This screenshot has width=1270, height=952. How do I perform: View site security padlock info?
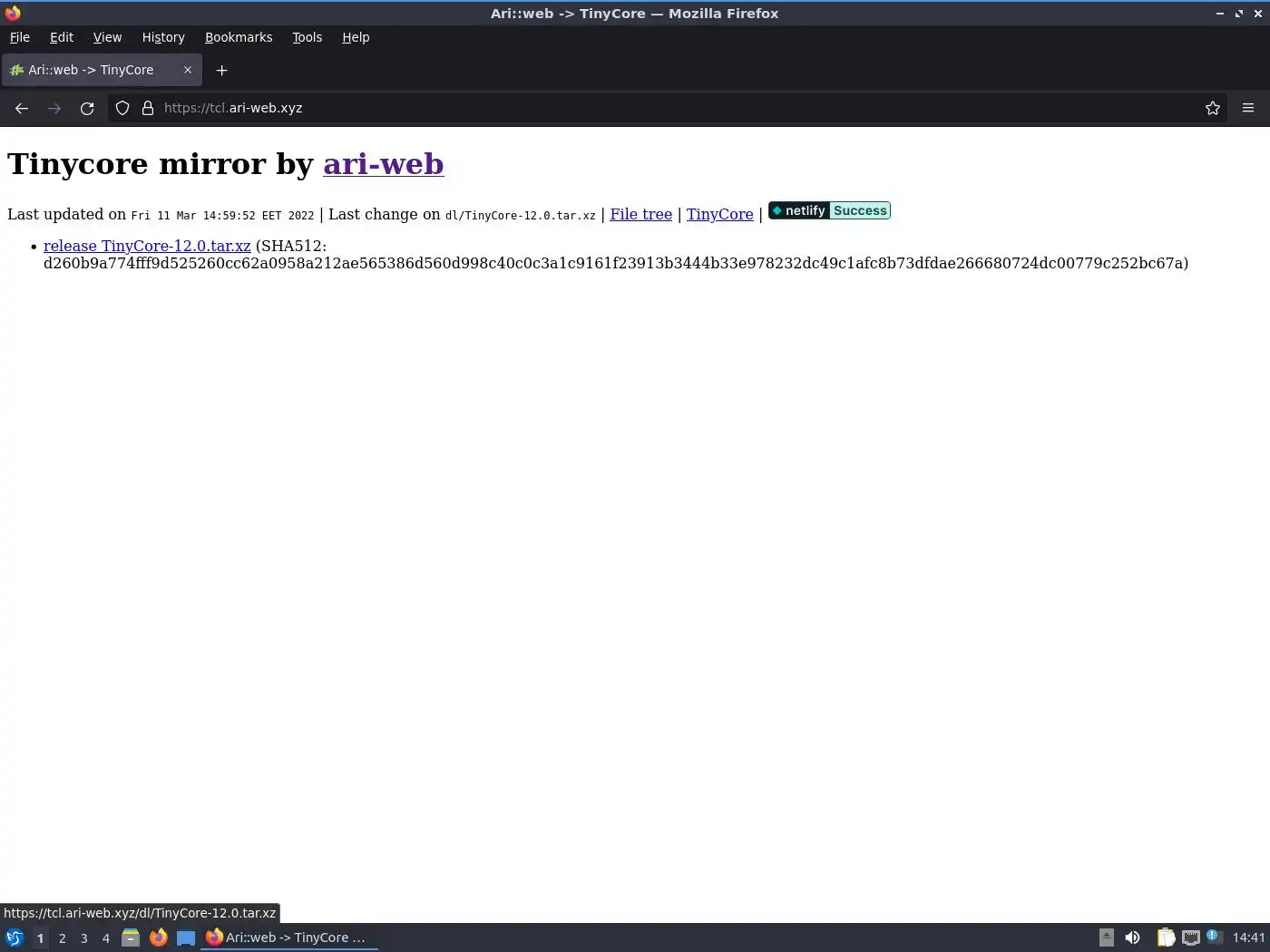pyautogui.click(x=148, y=108)
